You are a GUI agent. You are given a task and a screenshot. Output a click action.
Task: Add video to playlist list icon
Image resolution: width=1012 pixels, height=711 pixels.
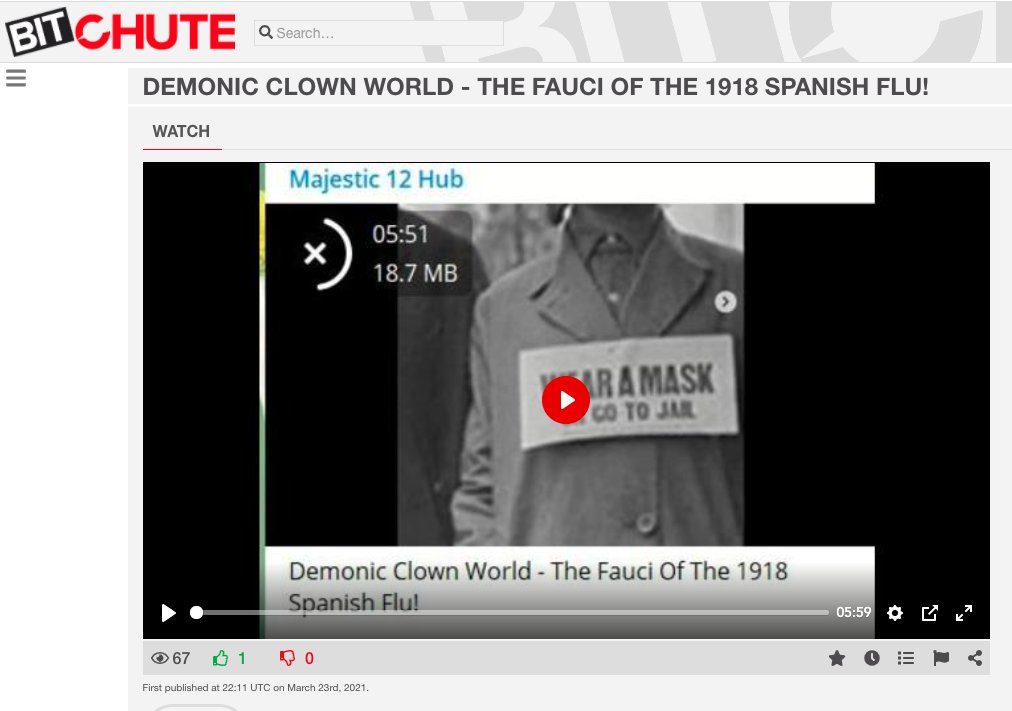906,658
